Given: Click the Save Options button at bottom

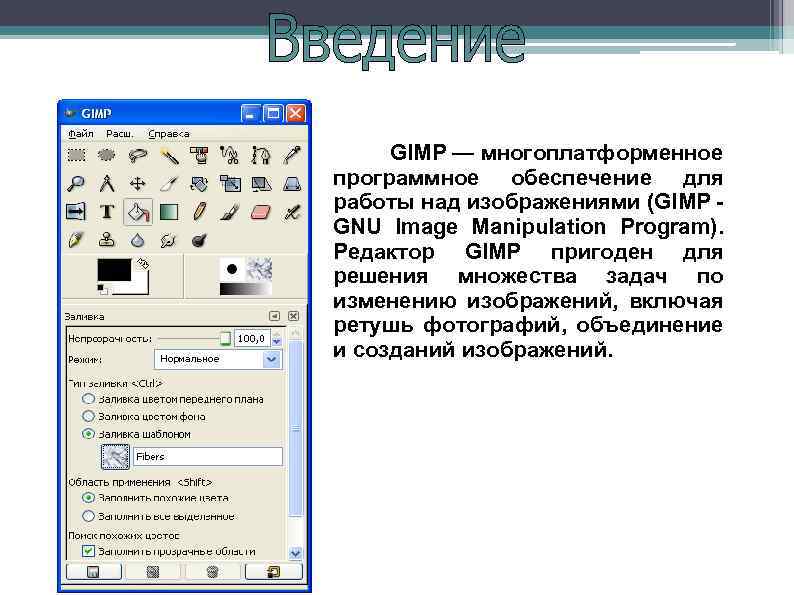Looking at the screenshot, I should [94, 572].
